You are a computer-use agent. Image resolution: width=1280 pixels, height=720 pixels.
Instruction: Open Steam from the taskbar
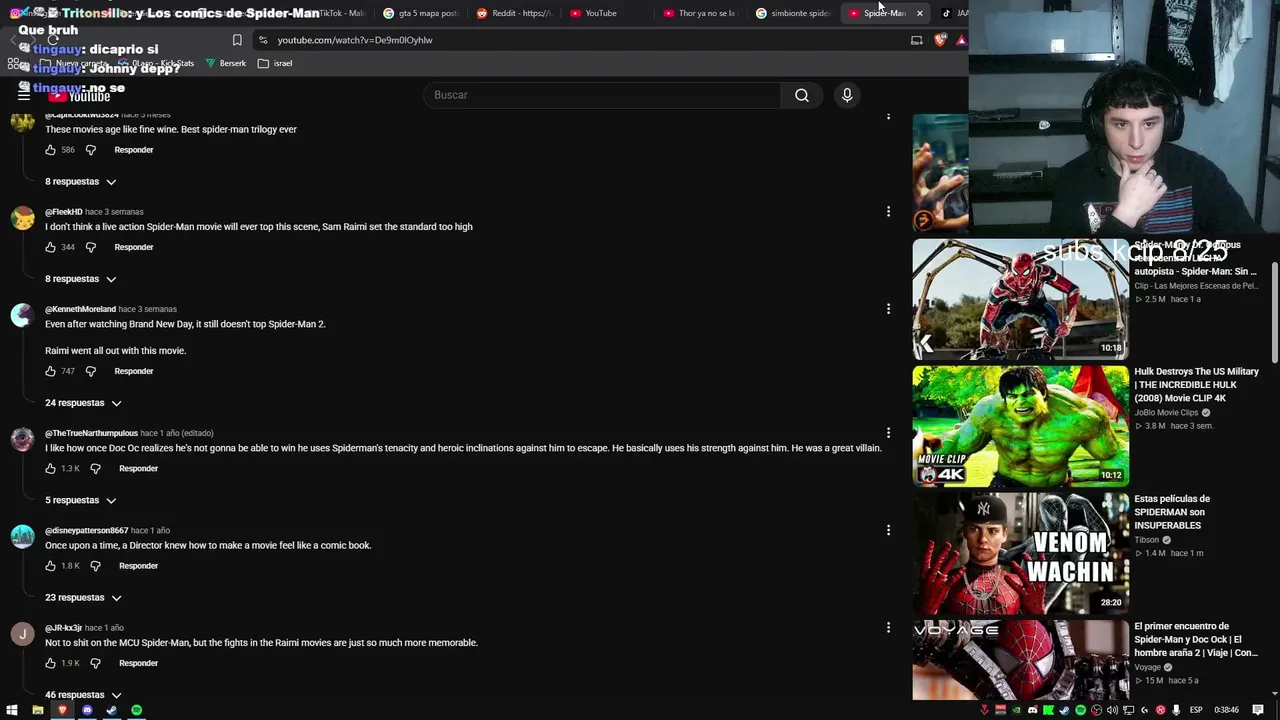pyautogui.click(x=111, y=710)
